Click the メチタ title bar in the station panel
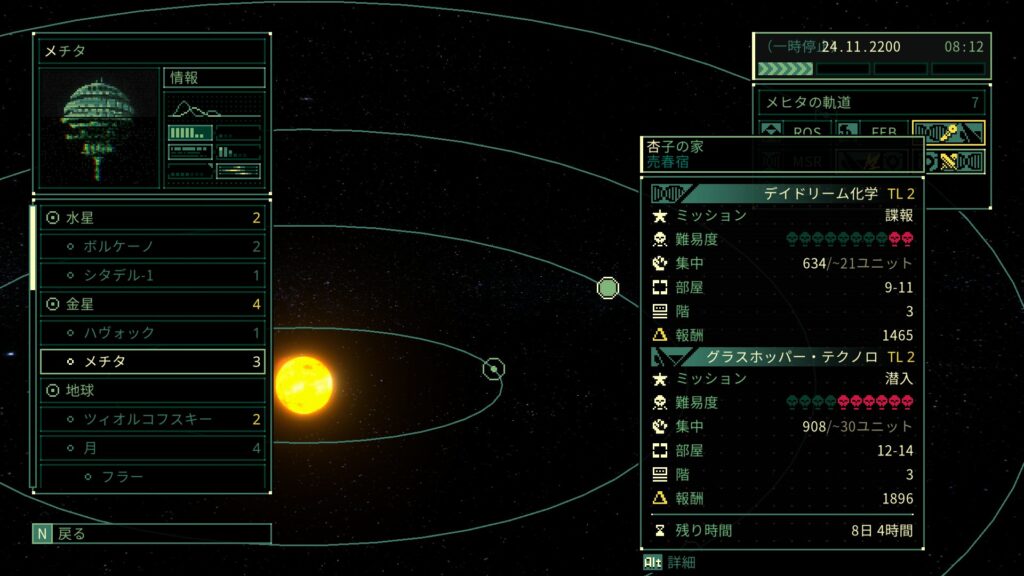1024x576 pixels. click(x=152, y=51)
